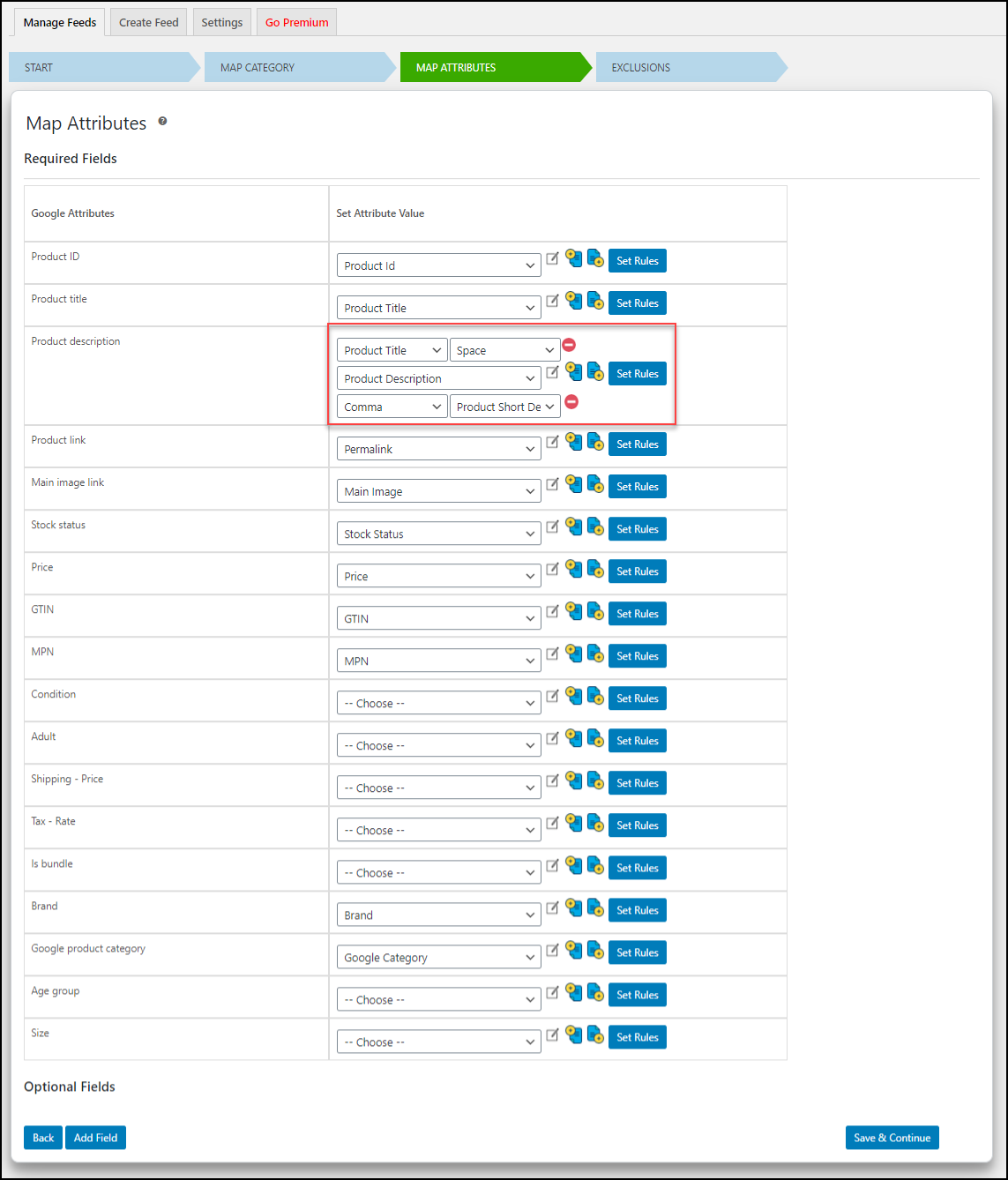Click append icon (plus bottom-right) in Size row
Viewport: 1008px width, 1180px height.
click(x=595, y=1034)
